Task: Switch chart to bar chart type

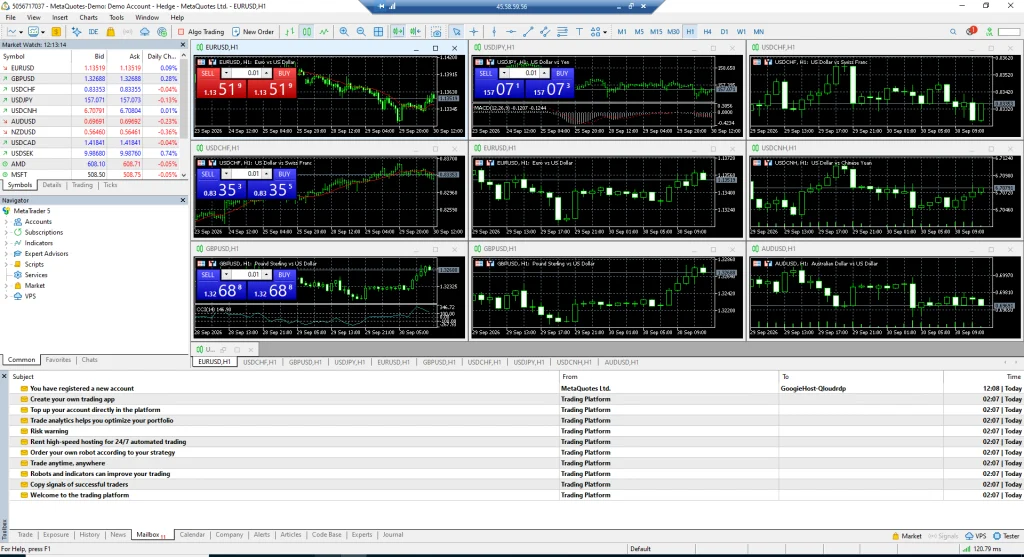Action: click(289, 31)
